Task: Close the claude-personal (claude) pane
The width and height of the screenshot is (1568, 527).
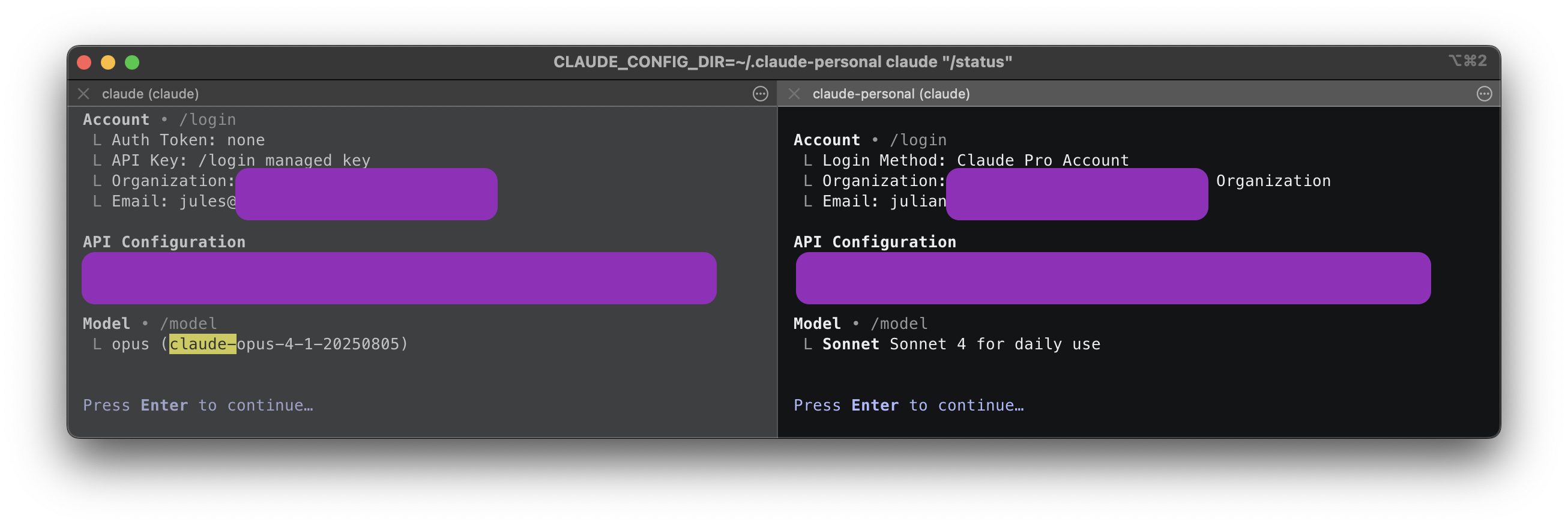Action: coord(794,94)
